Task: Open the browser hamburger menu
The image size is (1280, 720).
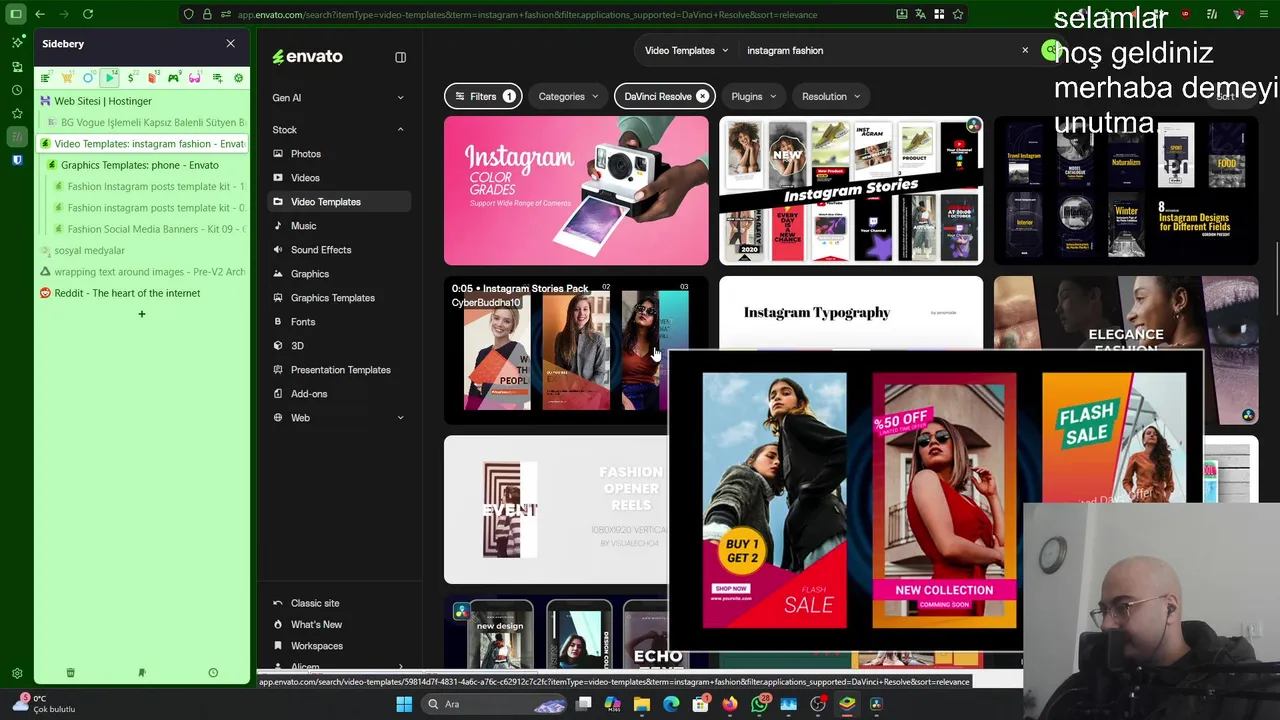Action: click(1264, 14)
